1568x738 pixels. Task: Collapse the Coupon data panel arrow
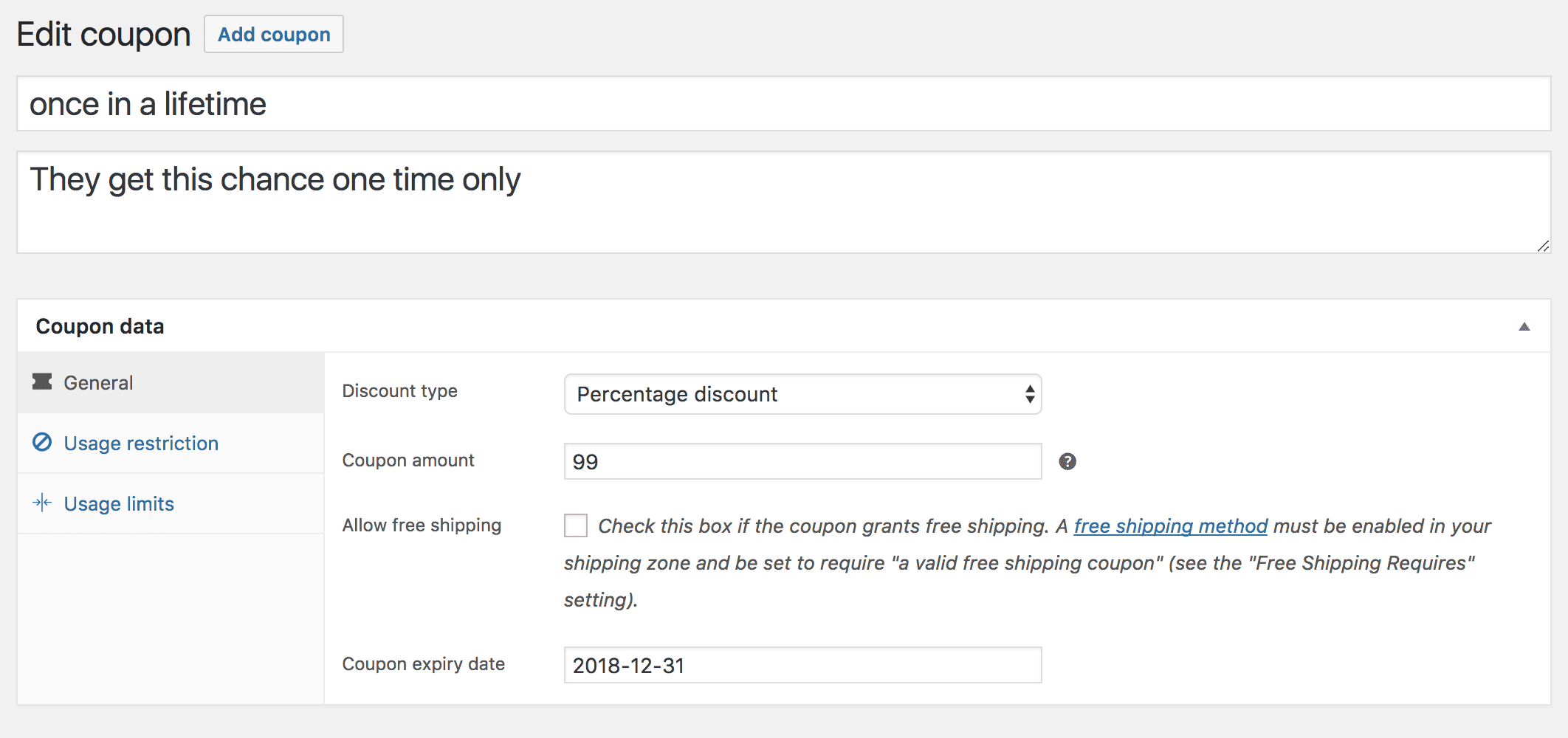[1524, 326]
